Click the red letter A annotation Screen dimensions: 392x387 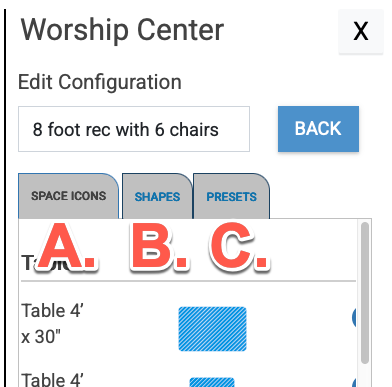(x=67, y=247)
